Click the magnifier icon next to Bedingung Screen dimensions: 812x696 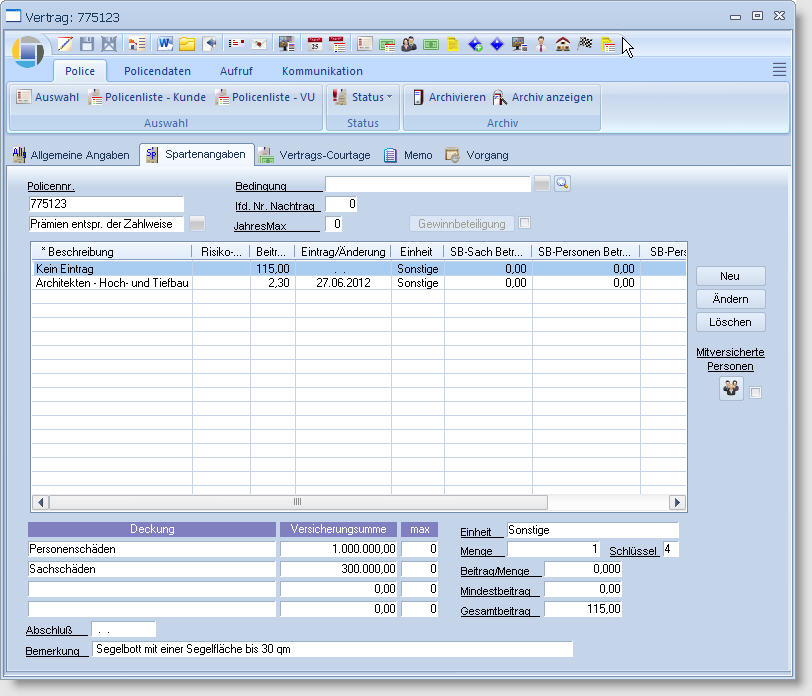(x=562, y=183)
